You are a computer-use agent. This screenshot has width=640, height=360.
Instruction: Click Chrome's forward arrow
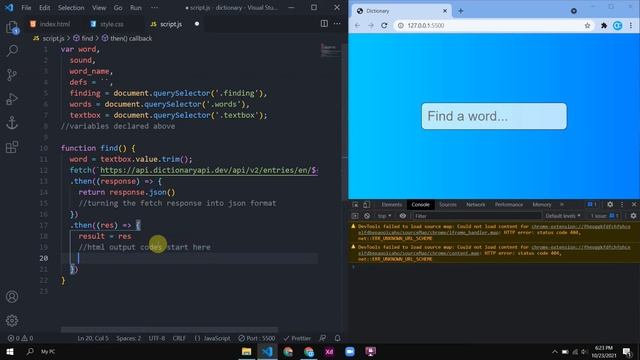pyautogui.click(x=371, y=25)
